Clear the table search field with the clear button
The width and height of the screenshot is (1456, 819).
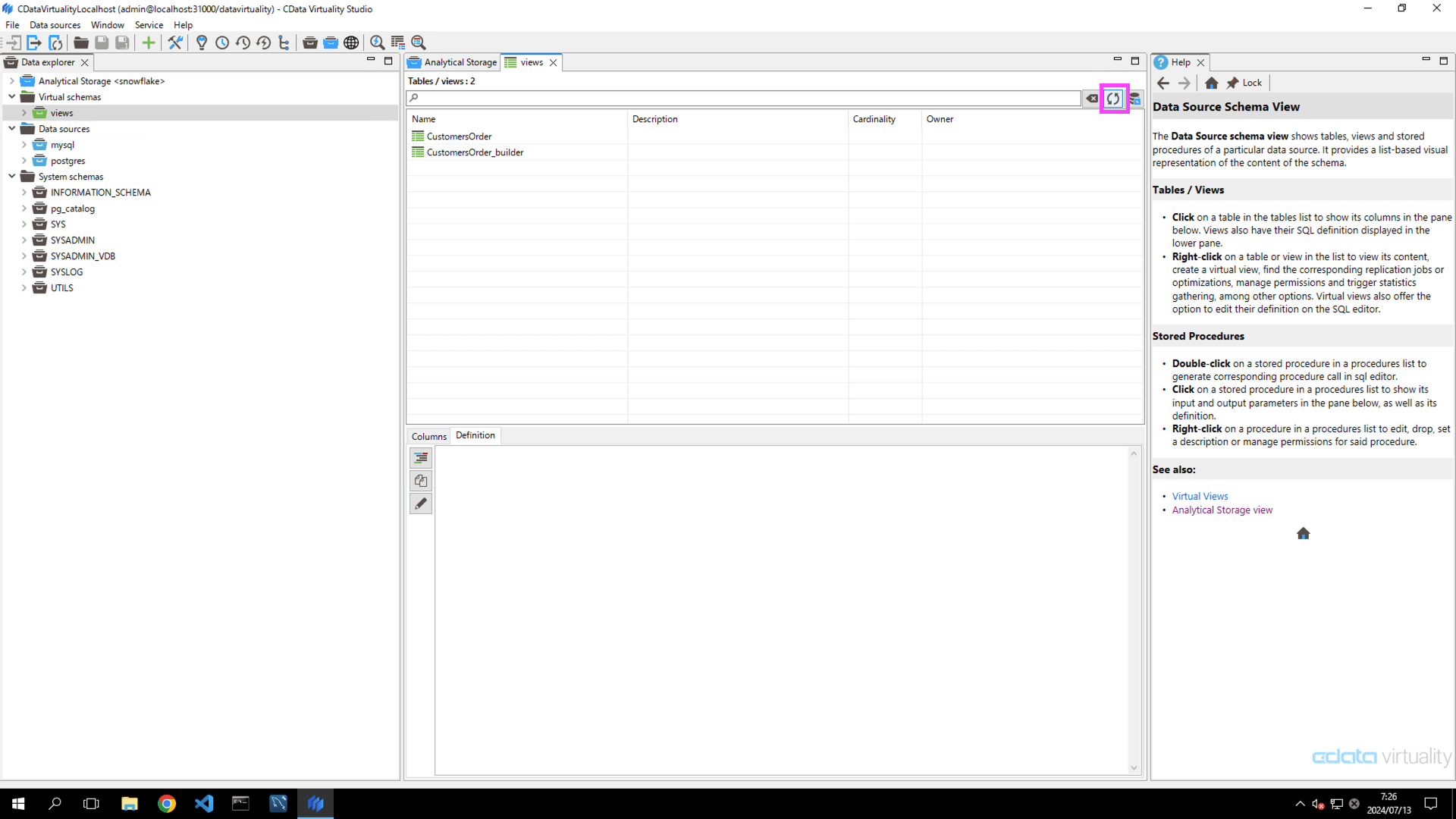click(x=1092, y=99)
